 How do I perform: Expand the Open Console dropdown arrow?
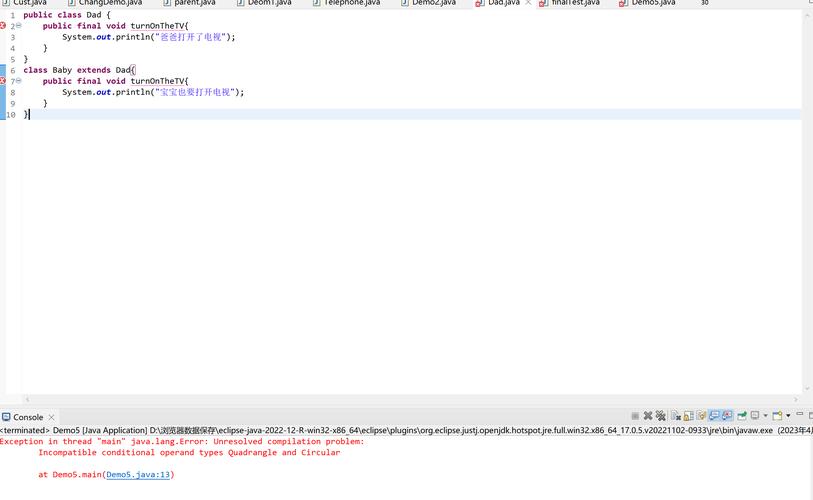tap(788, 416)
